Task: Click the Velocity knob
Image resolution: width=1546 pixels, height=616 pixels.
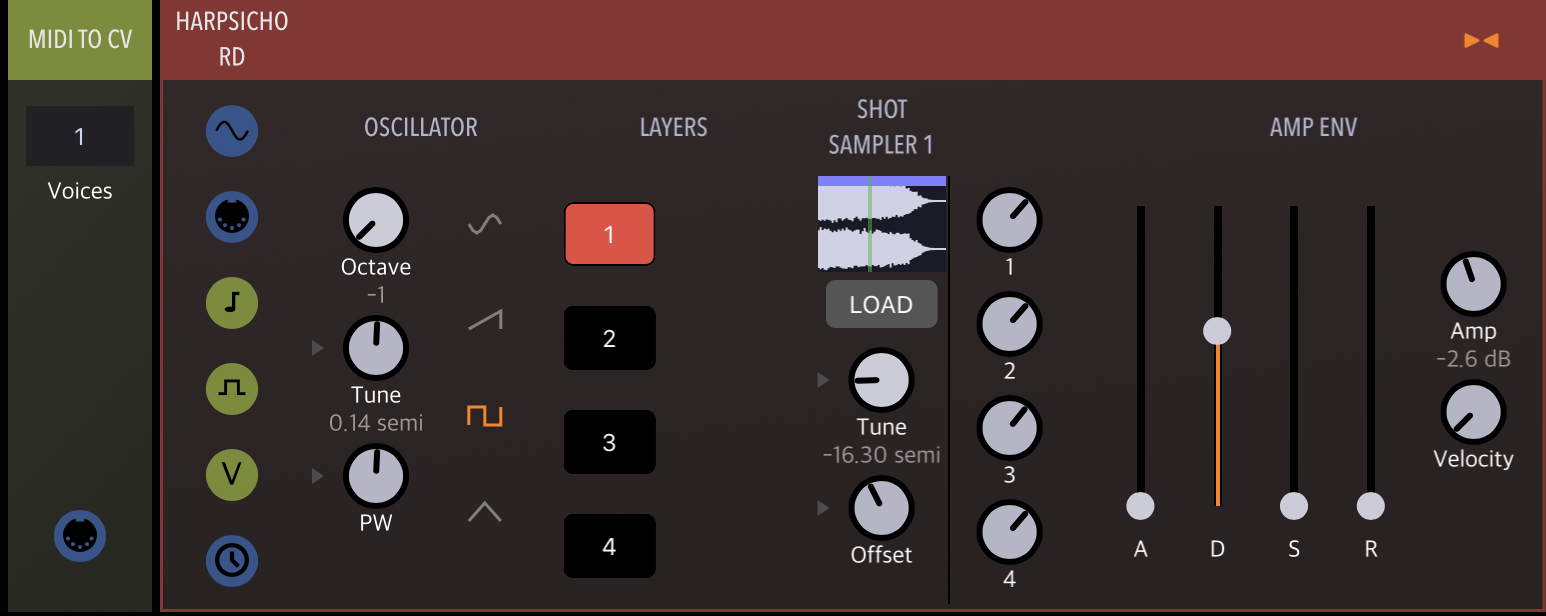Action: (1473, 412)
